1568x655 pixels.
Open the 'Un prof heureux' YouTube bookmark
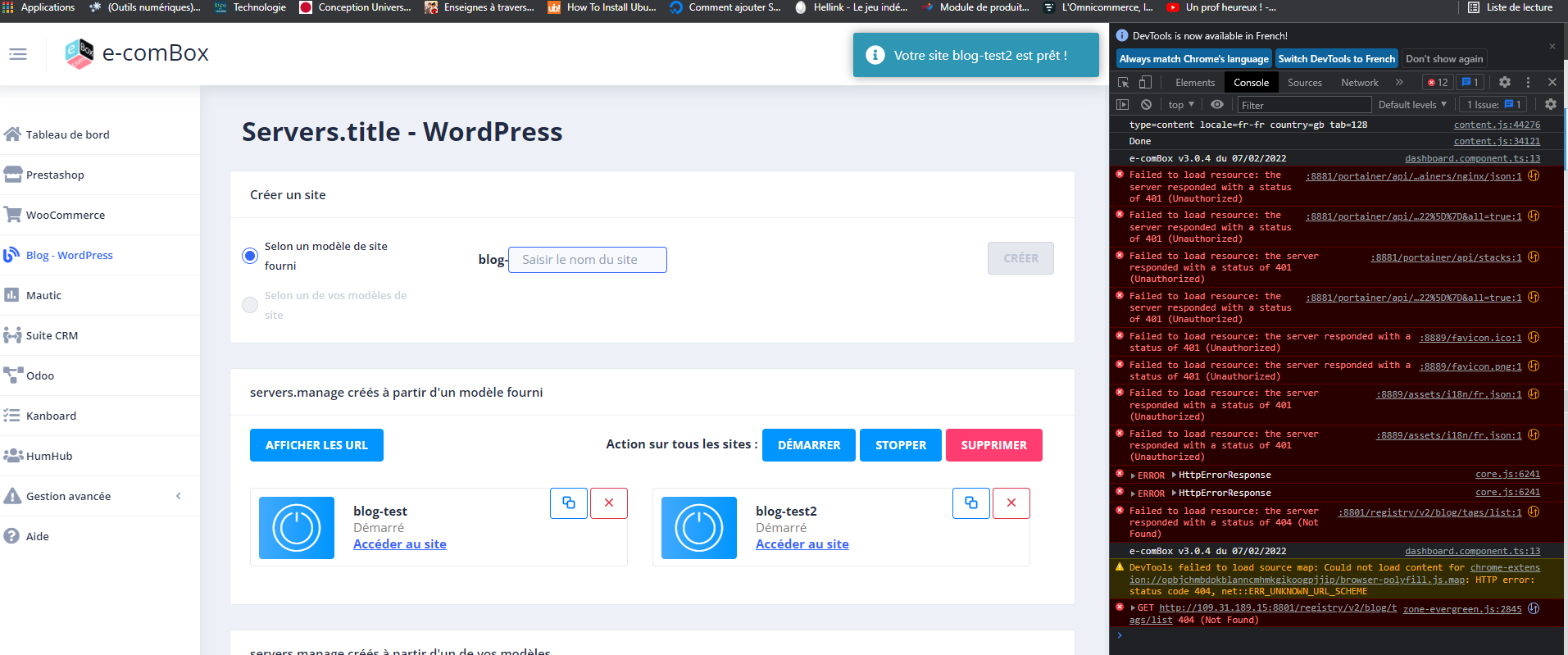(x=1221, y=7)
